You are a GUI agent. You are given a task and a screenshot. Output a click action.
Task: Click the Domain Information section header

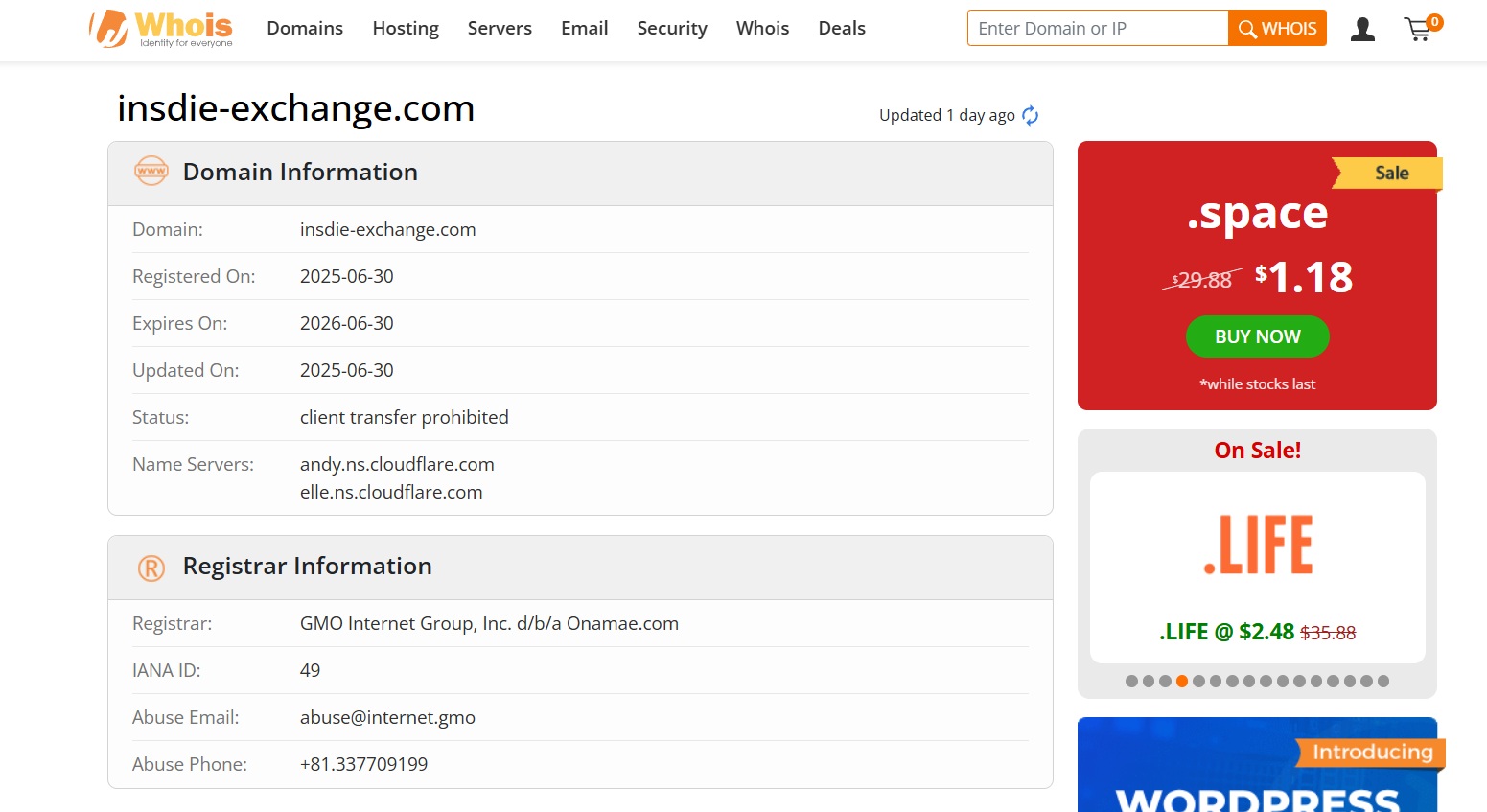click(580, 173)
